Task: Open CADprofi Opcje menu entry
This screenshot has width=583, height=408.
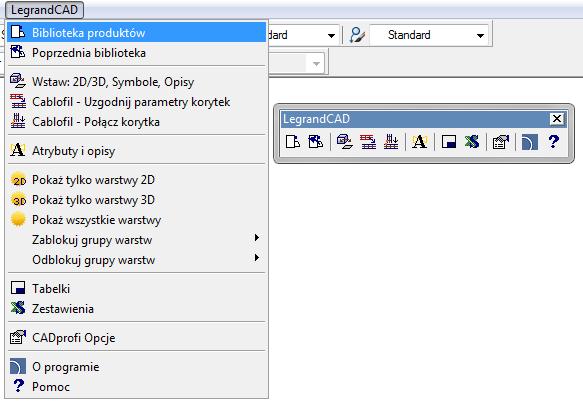Action: (136, 338)
